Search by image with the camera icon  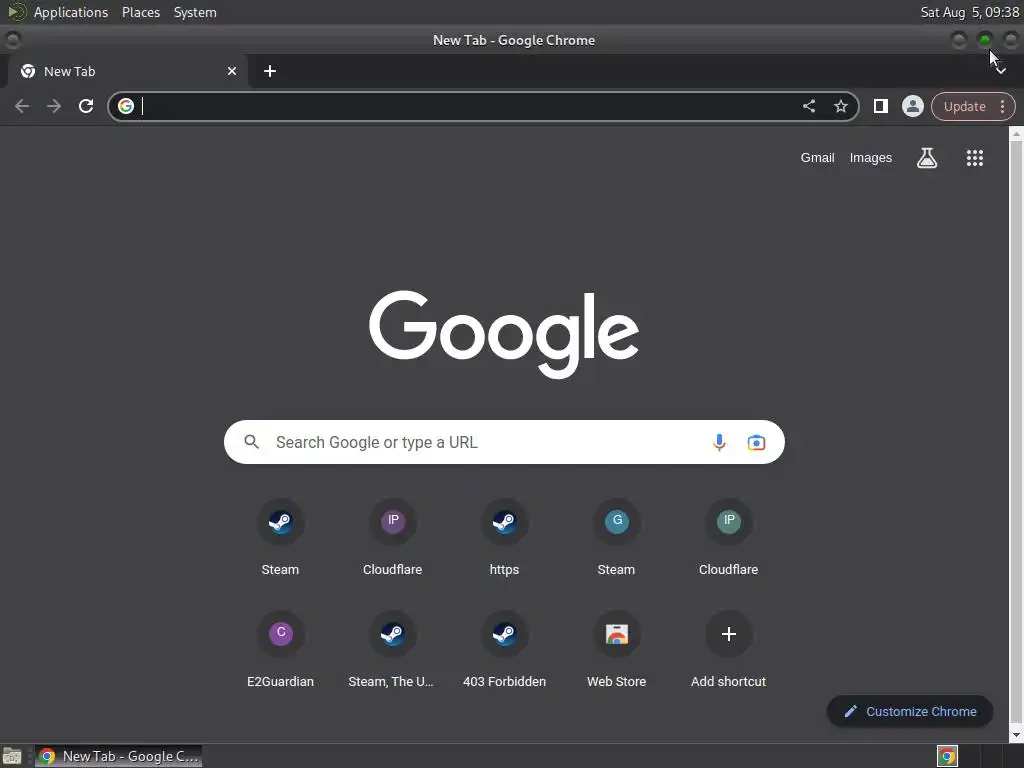tap(756, 442)
